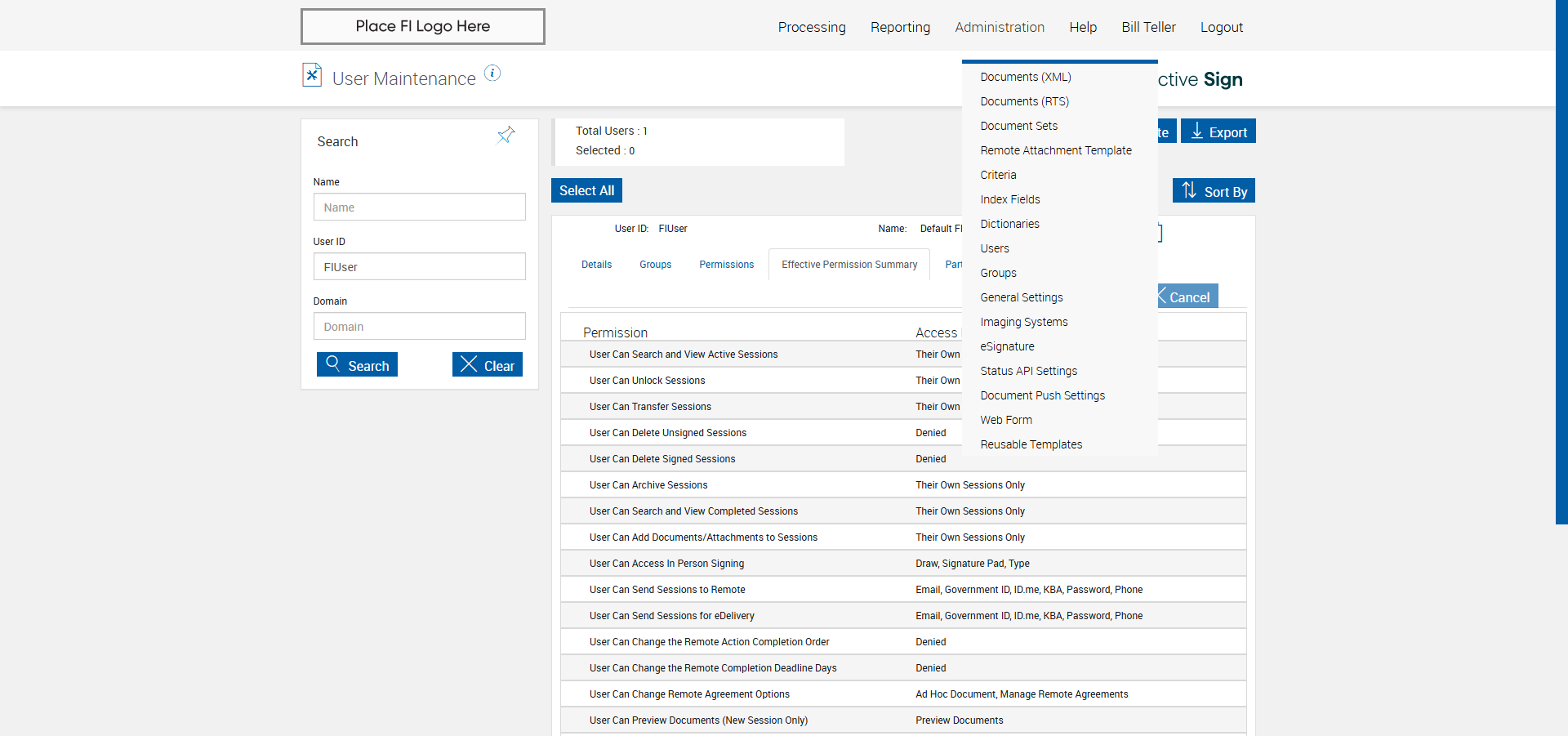Click the Select All button
Screen dimensions: 1568x736
(586, 190)
